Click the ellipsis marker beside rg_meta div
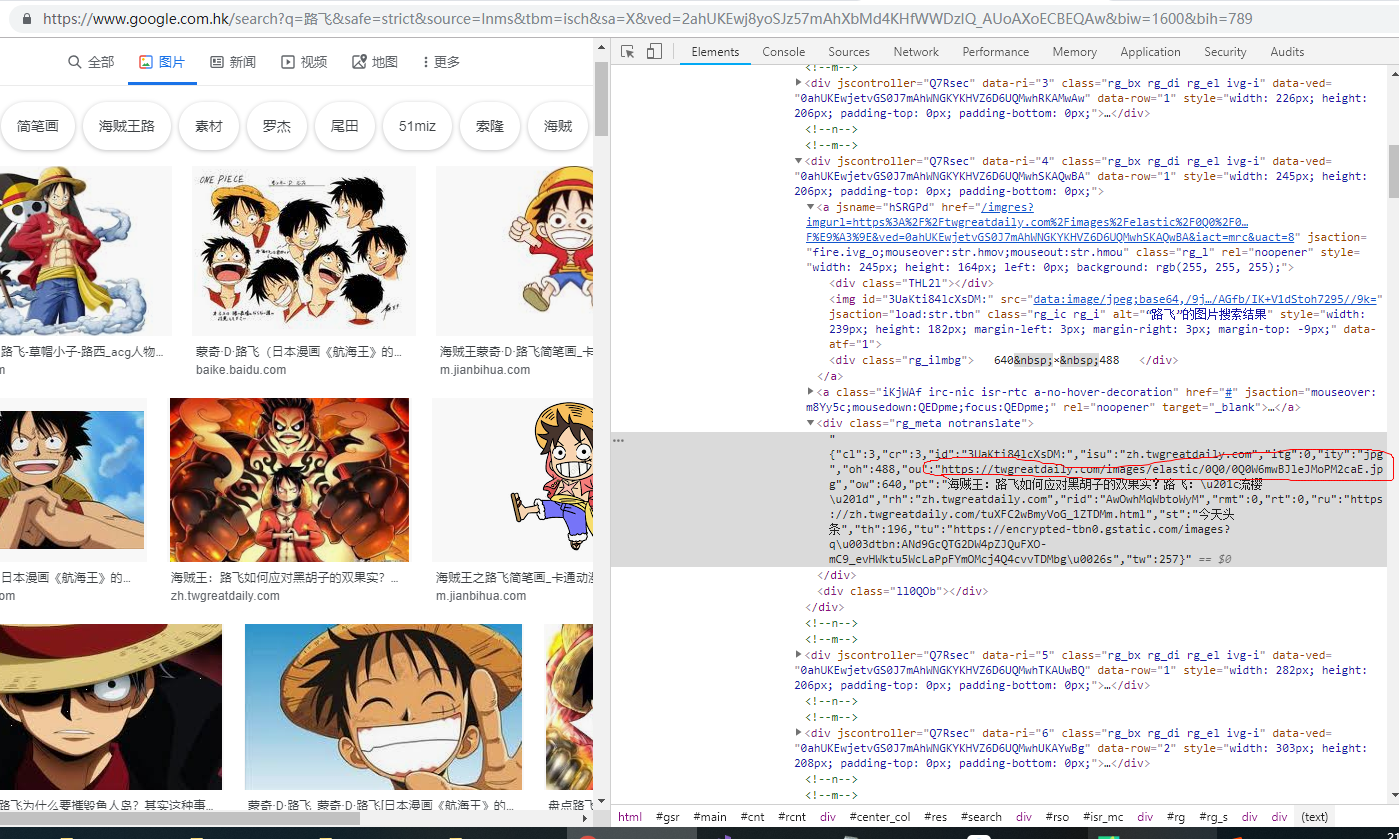 coord(617,440)
